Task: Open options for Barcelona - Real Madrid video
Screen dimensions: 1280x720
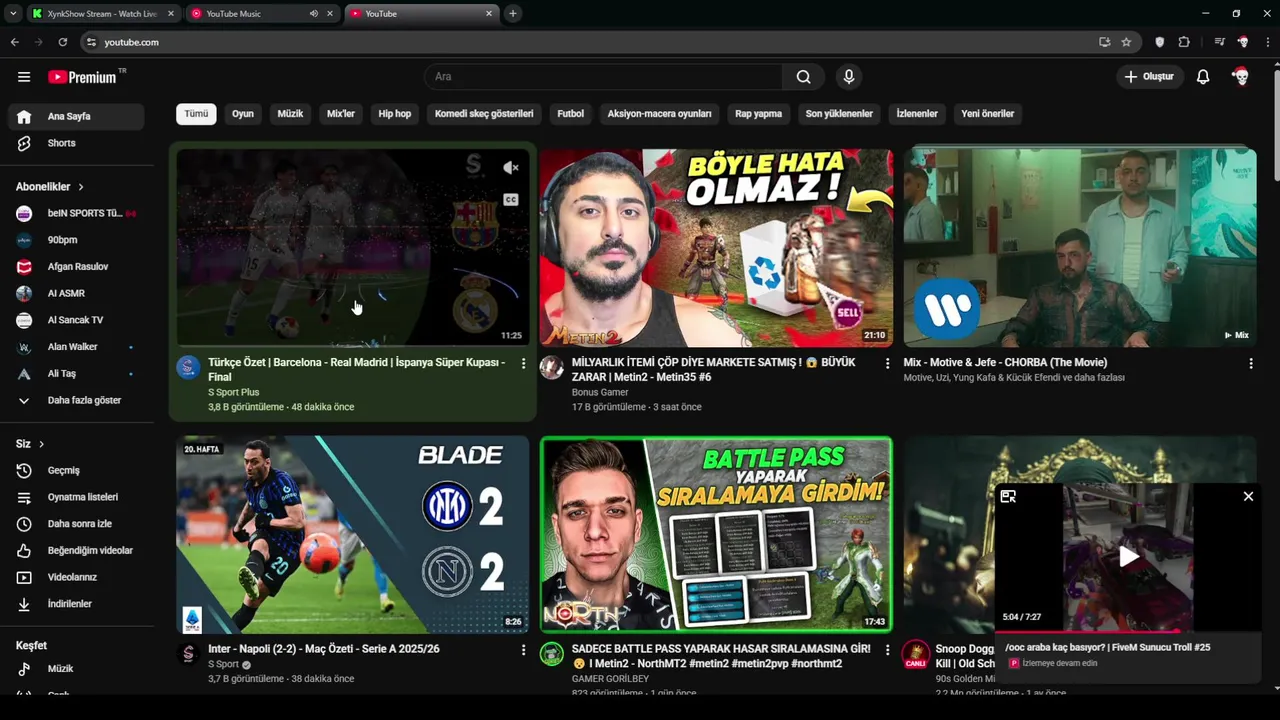Action: 523,363
